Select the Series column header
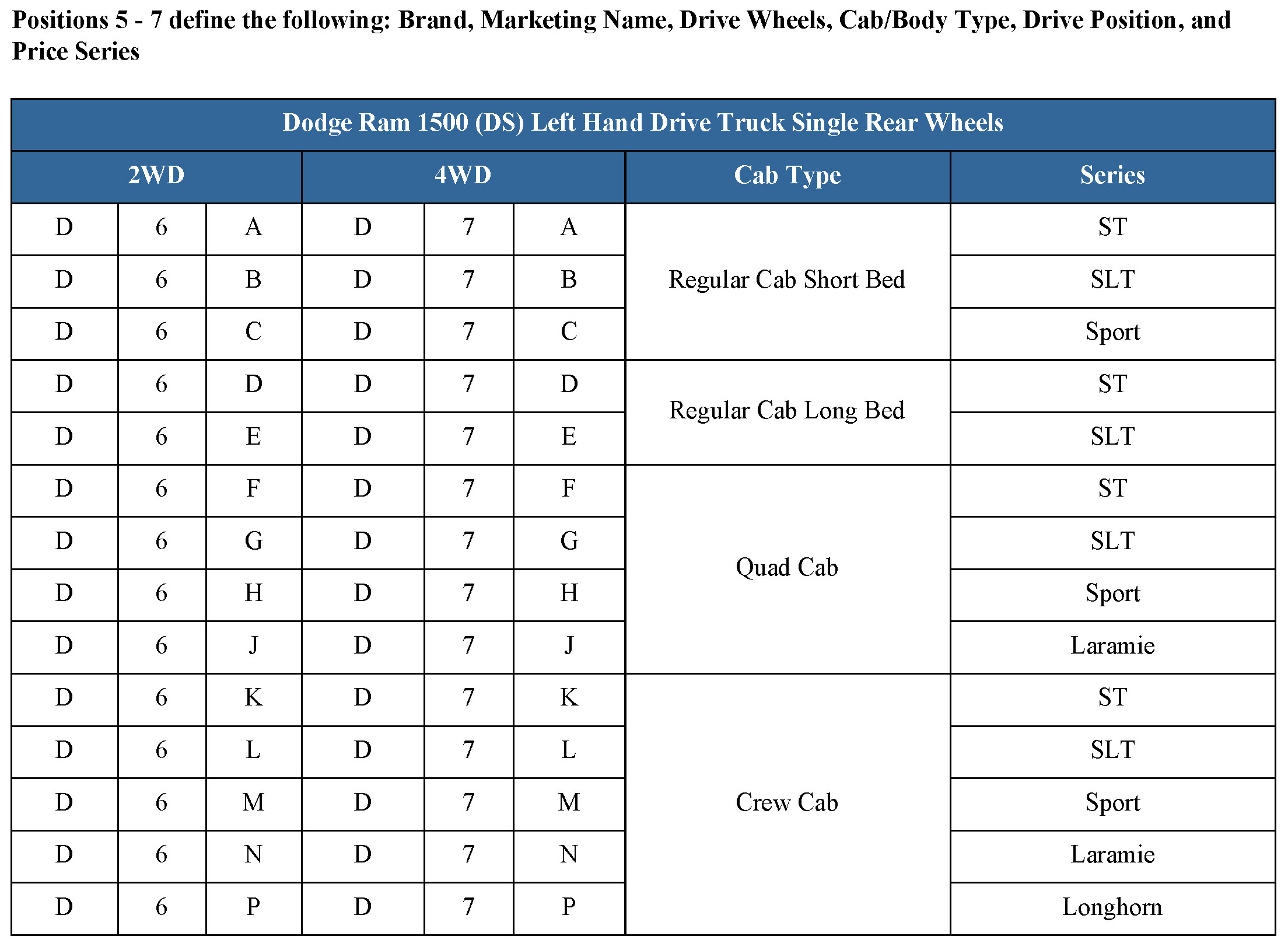 pyautogui.click(x=1112, y=175)
